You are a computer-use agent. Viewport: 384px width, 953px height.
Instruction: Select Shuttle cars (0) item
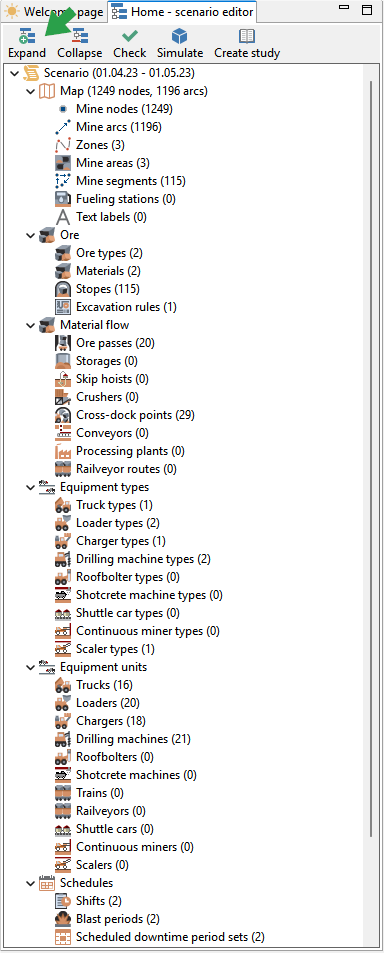click(115, 829)
